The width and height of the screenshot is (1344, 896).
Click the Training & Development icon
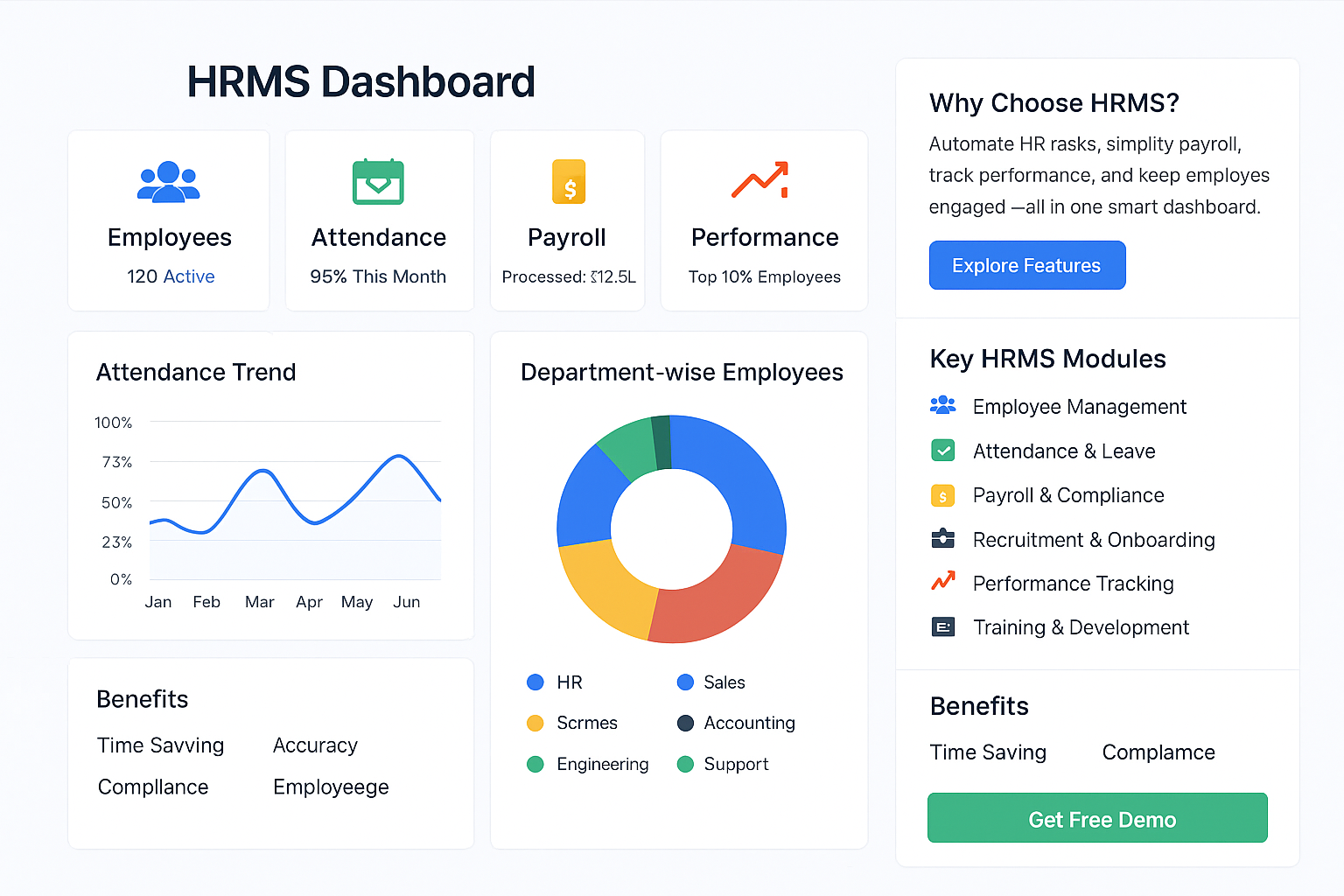(943, 626)
